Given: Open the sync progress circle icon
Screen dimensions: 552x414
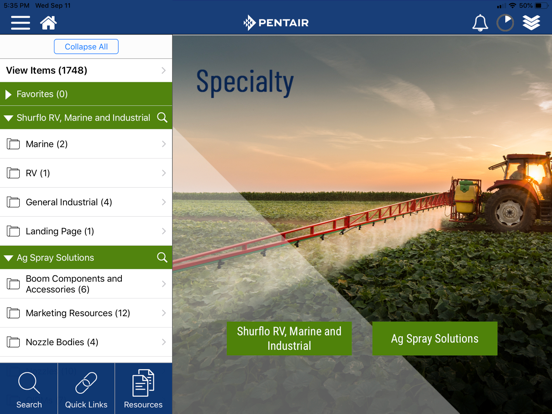Looking at the screenshot, I should click(505, 23).
